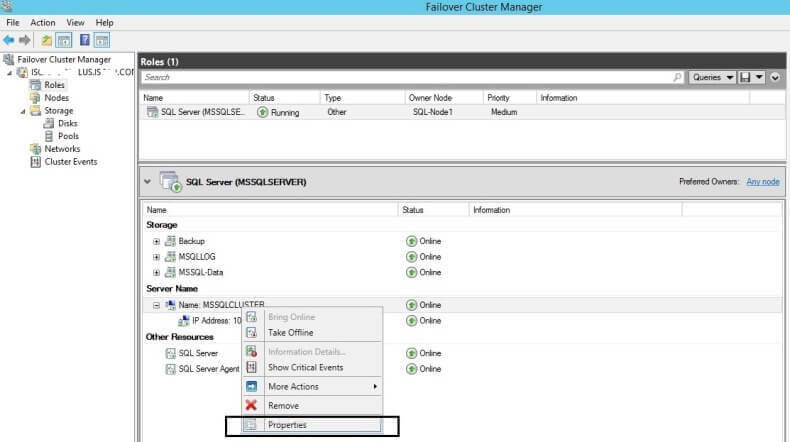Viewport: 790px width, 442px height.
Task: Expand the MSSQL-Data disk resource
Action: 156,272
